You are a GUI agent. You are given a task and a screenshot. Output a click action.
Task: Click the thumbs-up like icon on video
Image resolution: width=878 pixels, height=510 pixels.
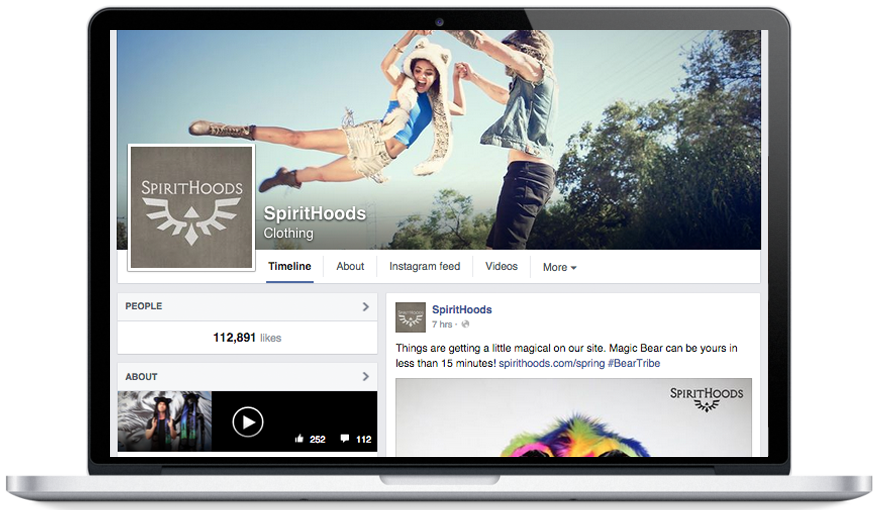click(x=300, y=439)
